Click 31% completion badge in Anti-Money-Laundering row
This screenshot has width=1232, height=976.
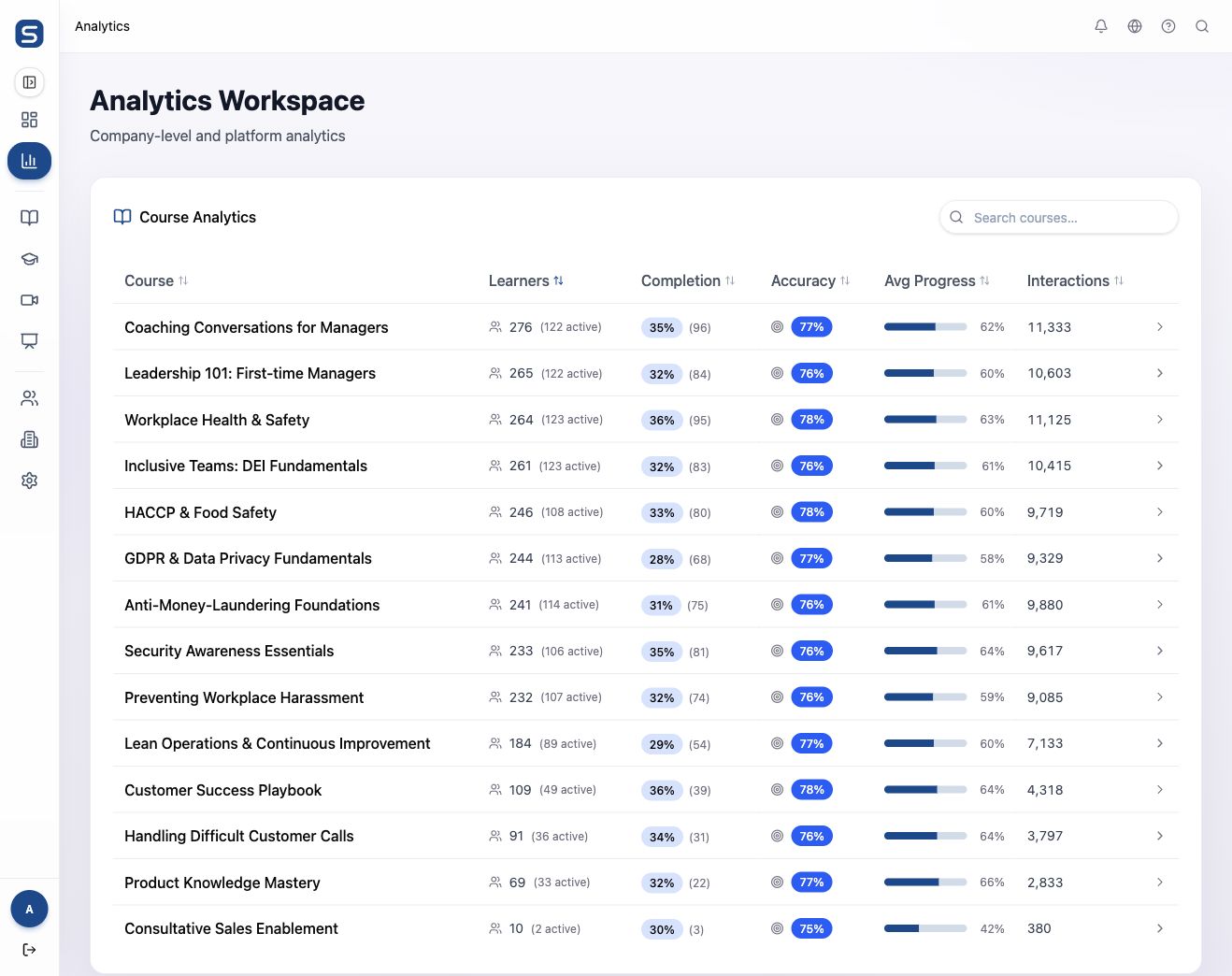(x=661, y=605)
